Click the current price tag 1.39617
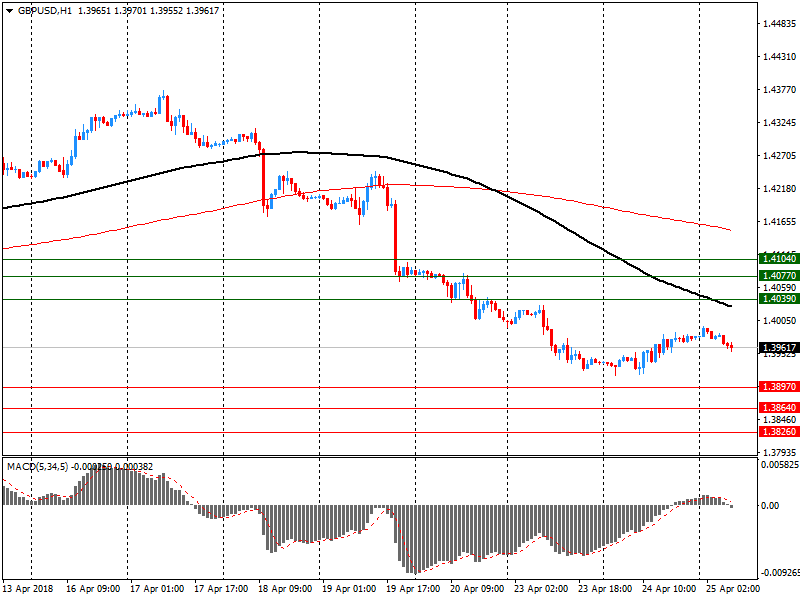Viewport: 800px width, 600px height. tap(779, 347)
